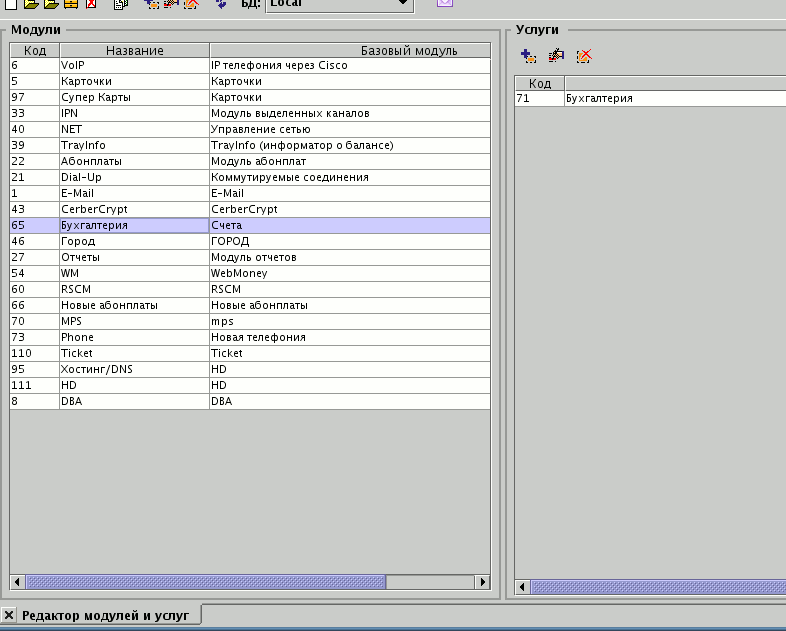Screen dimensions: 786x631
Task: Click Код column header in Услуги table
Action: (540, 83)
